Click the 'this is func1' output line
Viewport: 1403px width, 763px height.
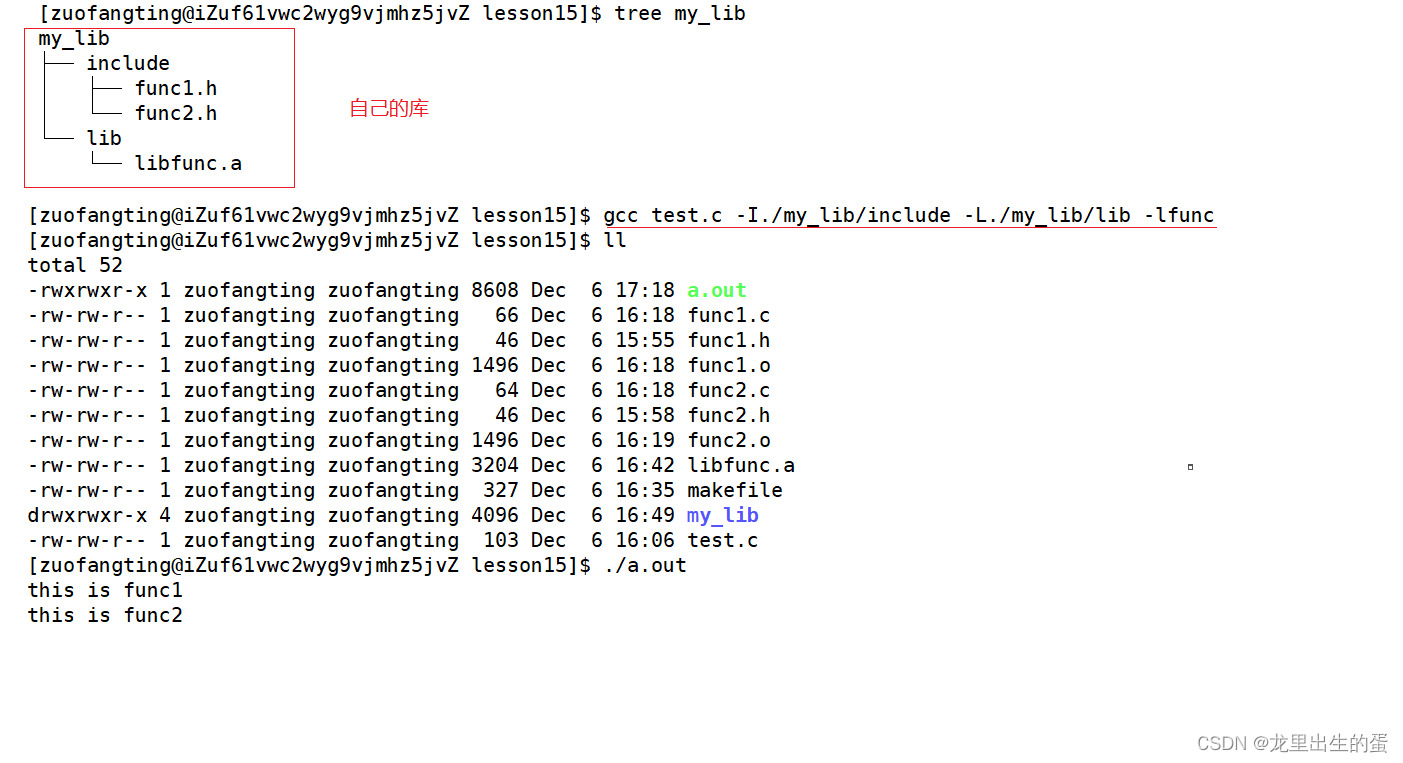coord(105,591)
